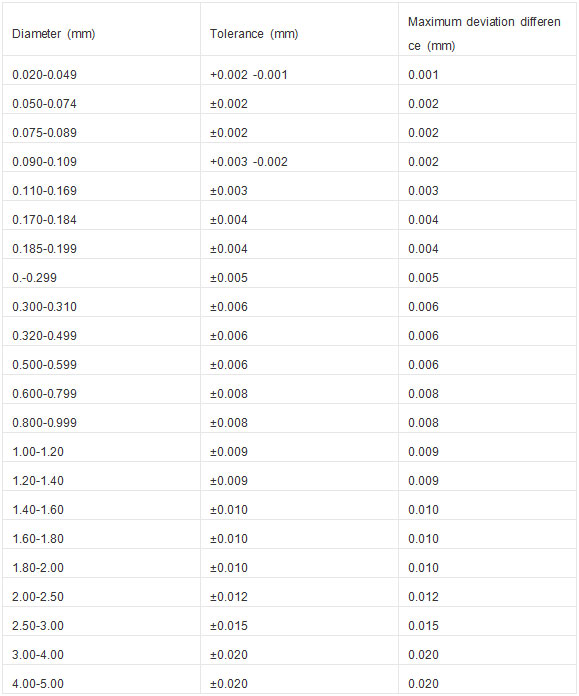
Task: Click the ±0.005 tolerance cell
Action: click(x=229, y=278)
